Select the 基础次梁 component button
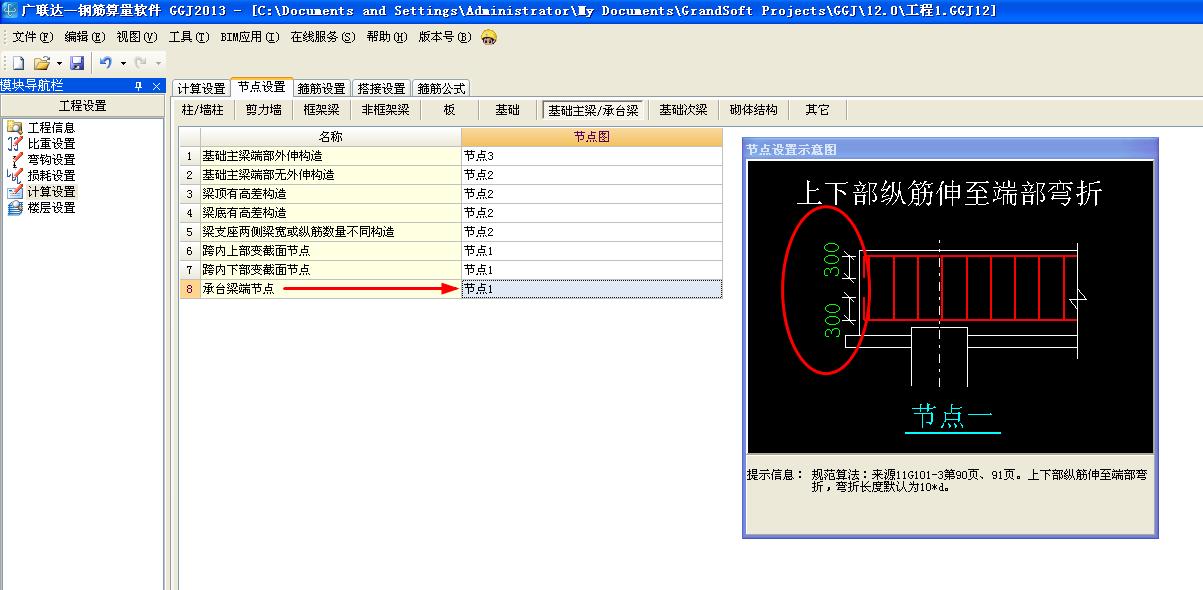 click(683, 110)
